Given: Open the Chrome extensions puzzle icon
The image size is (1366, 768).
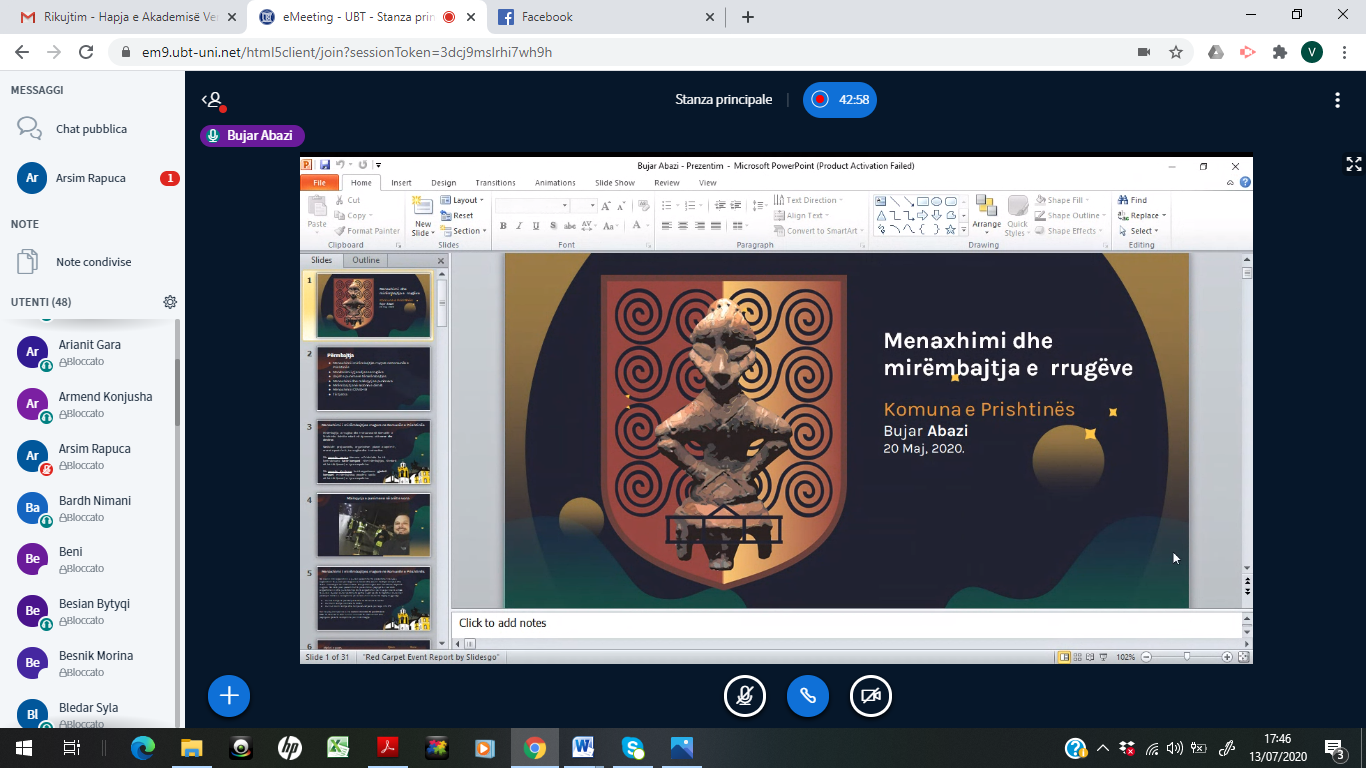Looking at the screenshot, I should point(1279,52).
